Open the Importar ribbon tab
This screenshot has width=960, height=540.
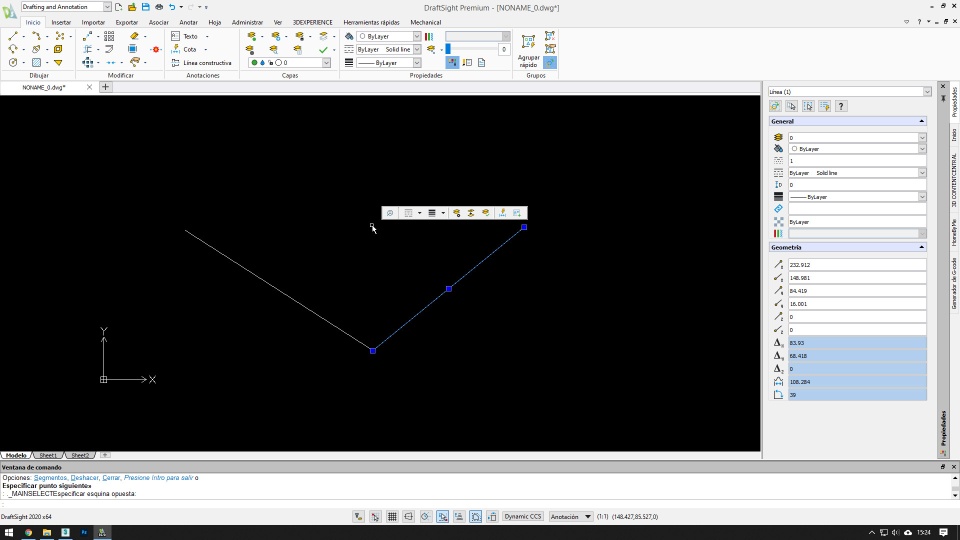click(93, 22)
